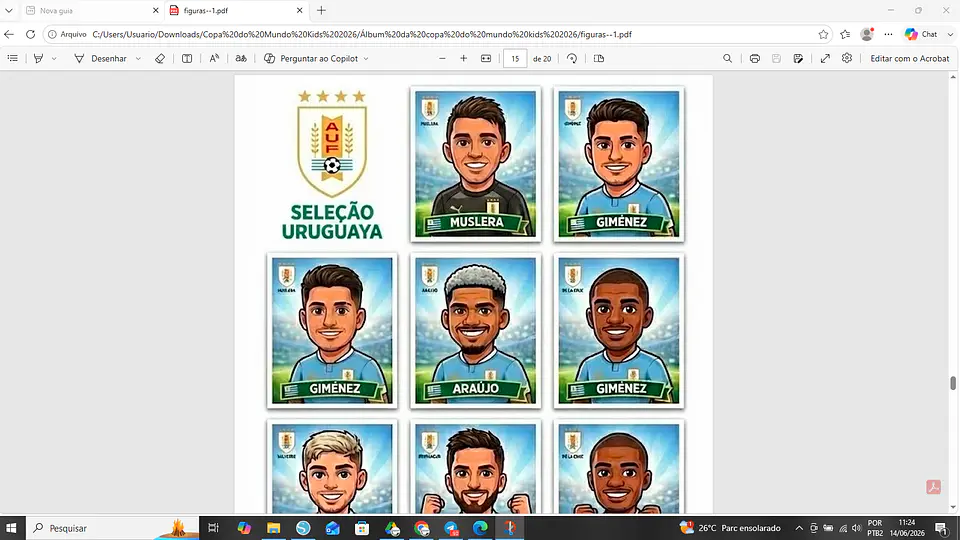This screenshot has height=540, width=960.
Task: Click the Araújo sticker card
Action: [475, 331]
